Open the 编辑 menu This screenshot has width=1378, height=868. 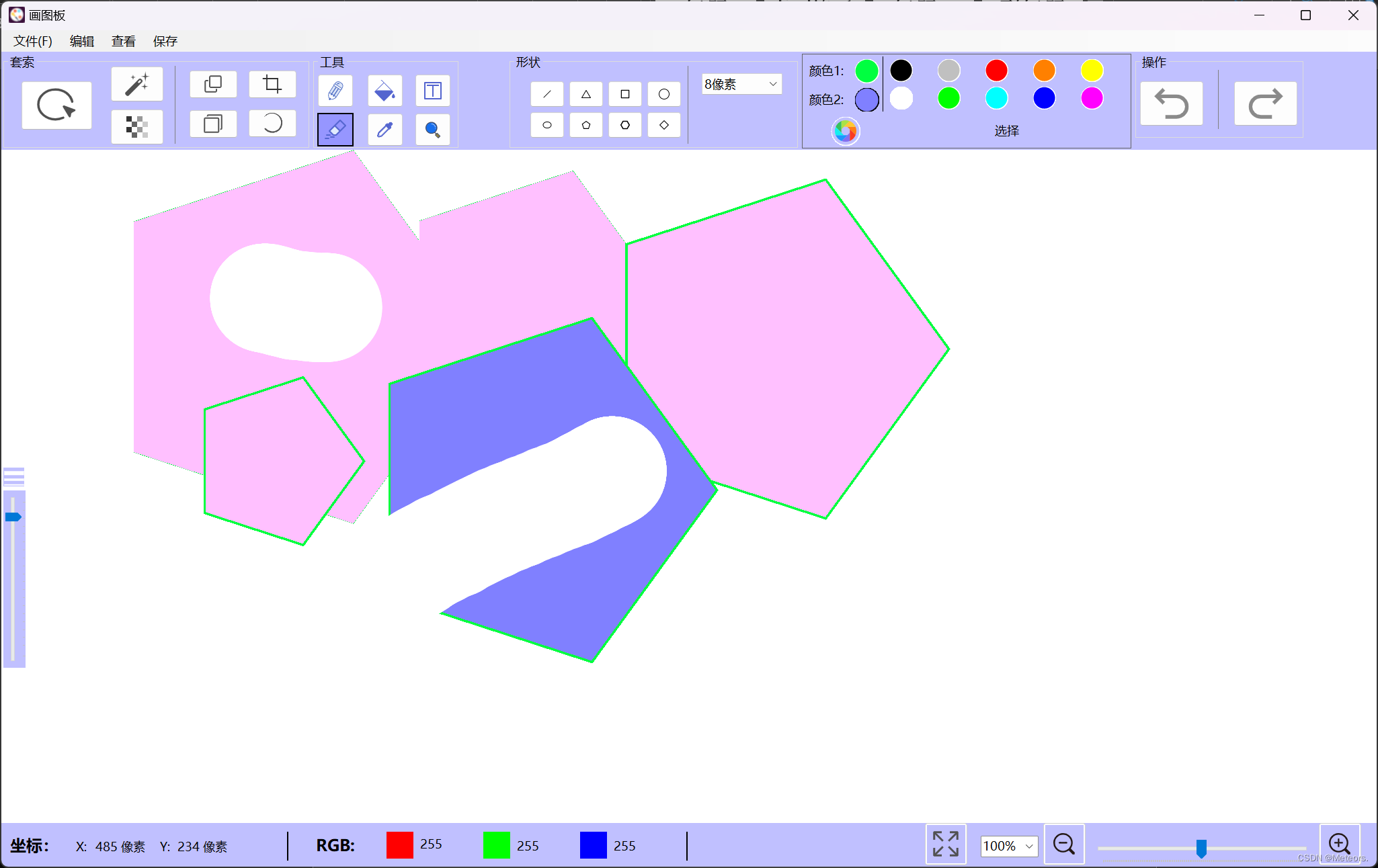[x=81, y=41]
